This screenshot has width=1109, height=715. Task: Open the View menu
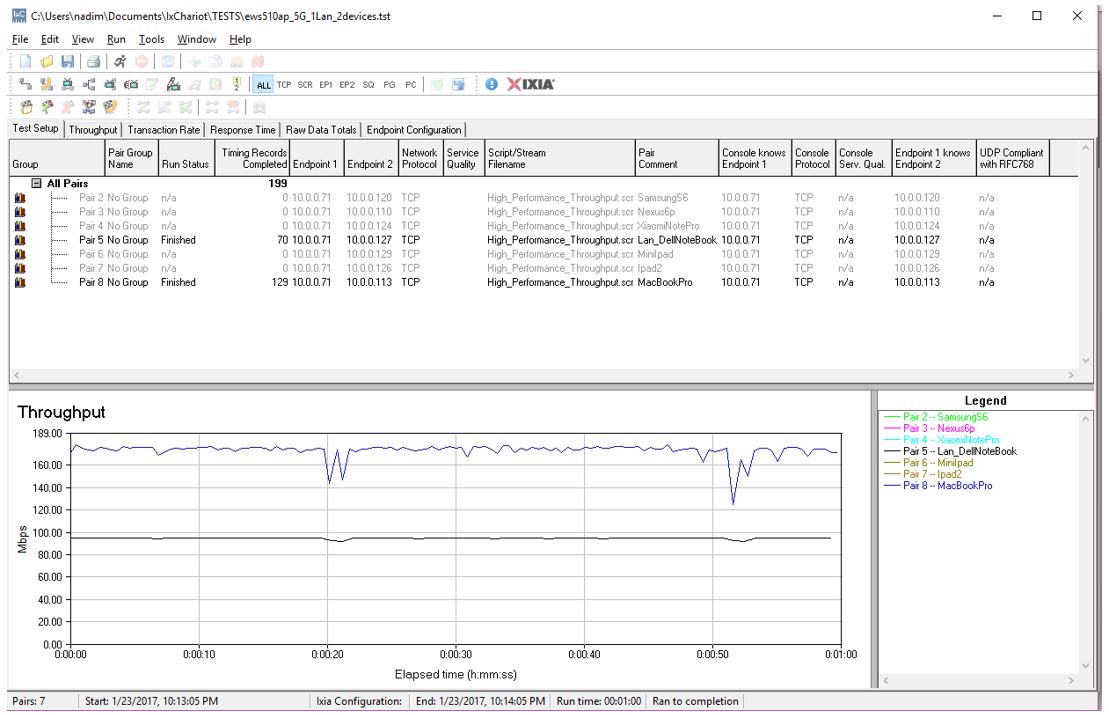point(83,40)
